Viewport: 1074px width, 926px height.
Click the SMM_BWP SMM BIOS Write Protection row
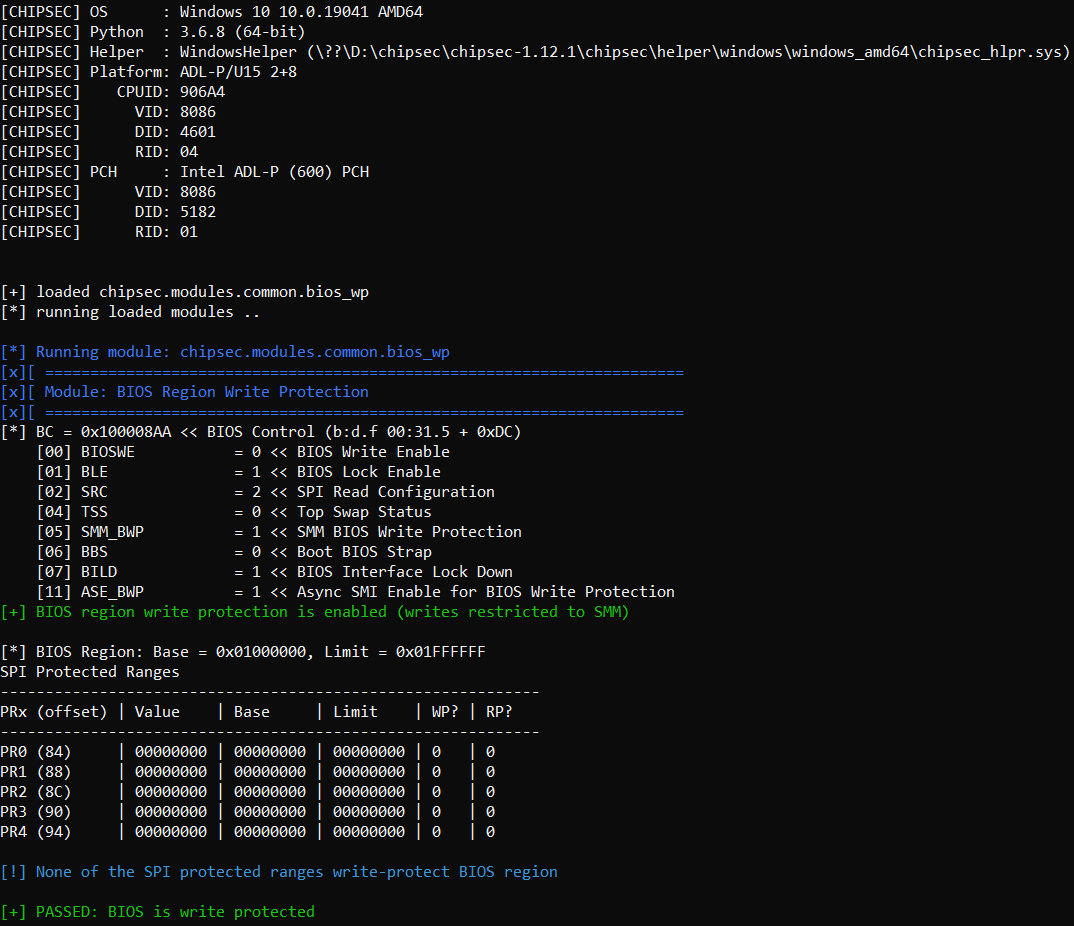click(x=279, y=531)
